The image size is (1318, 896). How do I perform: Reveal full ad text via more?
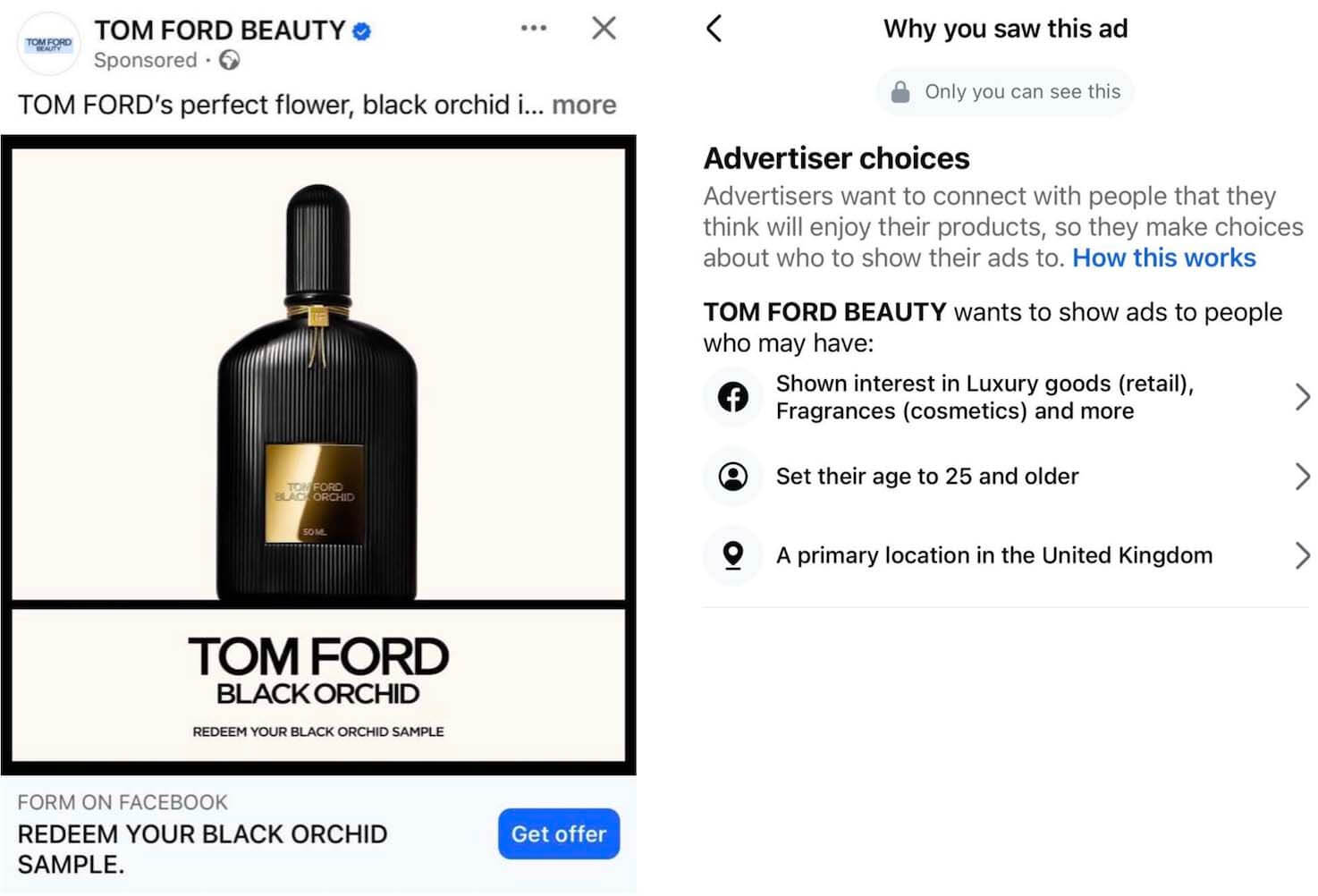click(x=584, y=105)
